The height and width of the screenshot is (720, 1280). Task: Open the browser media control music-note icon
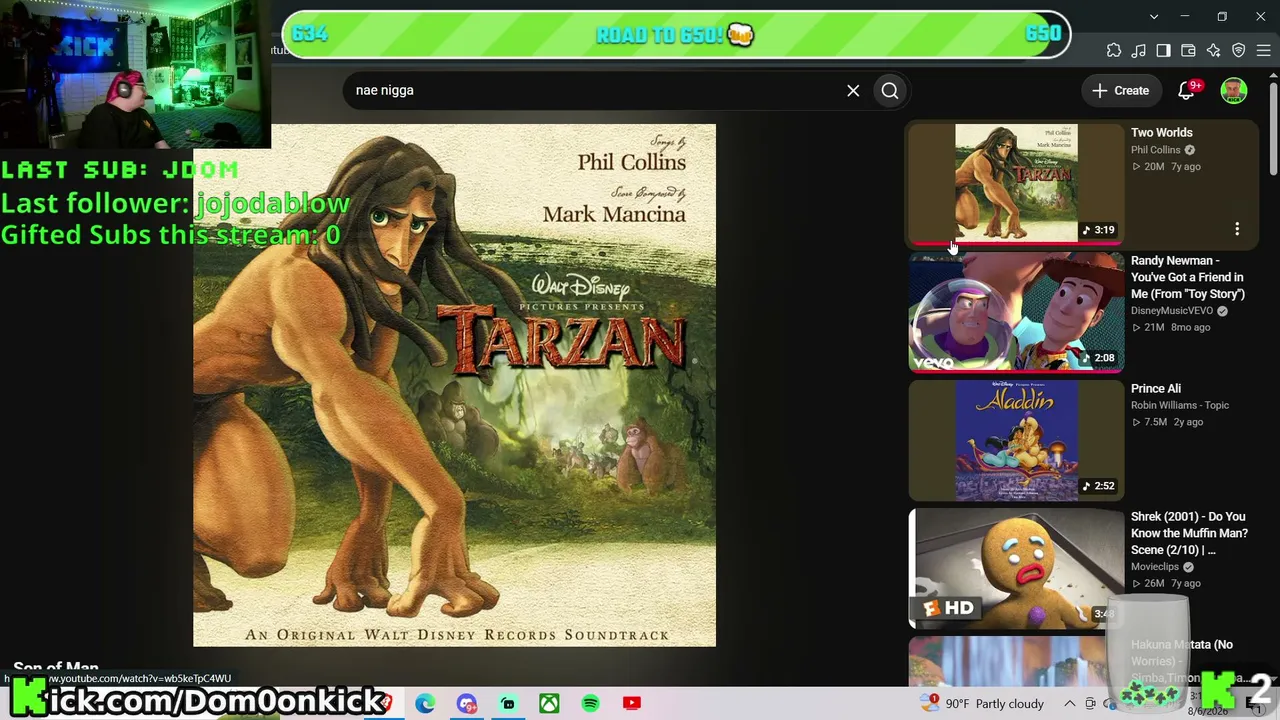coord(1139,50)
